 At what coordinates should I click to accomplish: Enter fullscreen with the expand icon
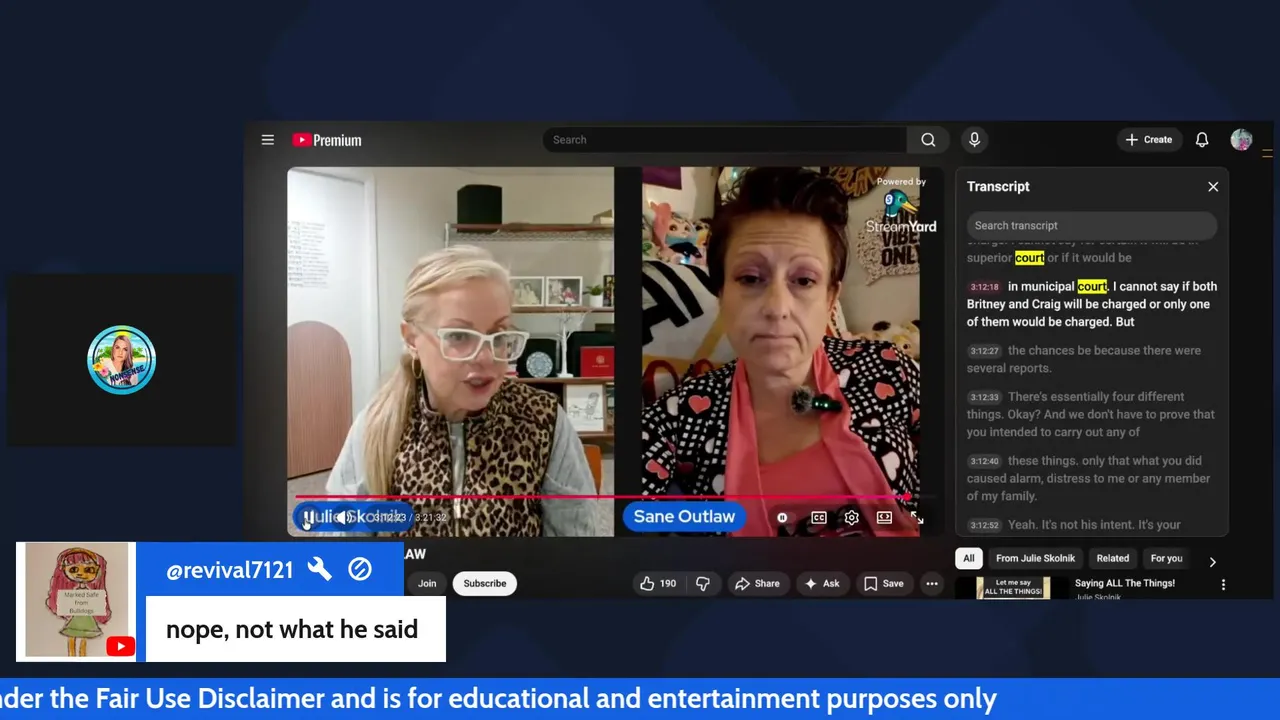click(916, 518)
